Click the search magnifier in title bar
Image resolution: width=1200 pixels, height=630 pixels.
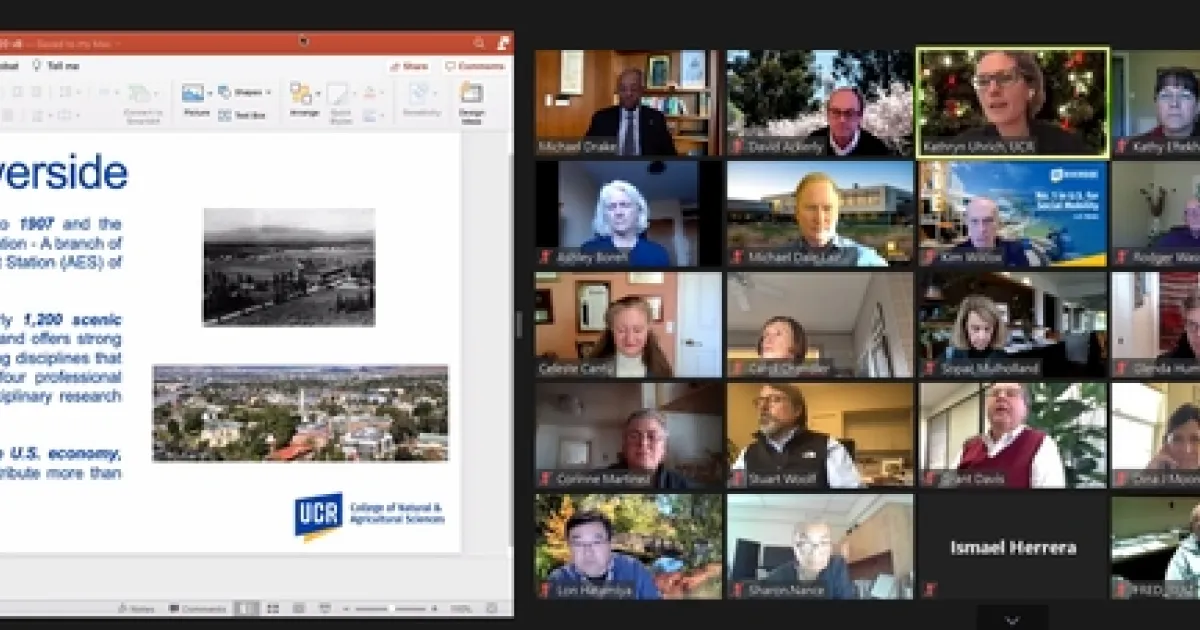[x=480, y=43]
